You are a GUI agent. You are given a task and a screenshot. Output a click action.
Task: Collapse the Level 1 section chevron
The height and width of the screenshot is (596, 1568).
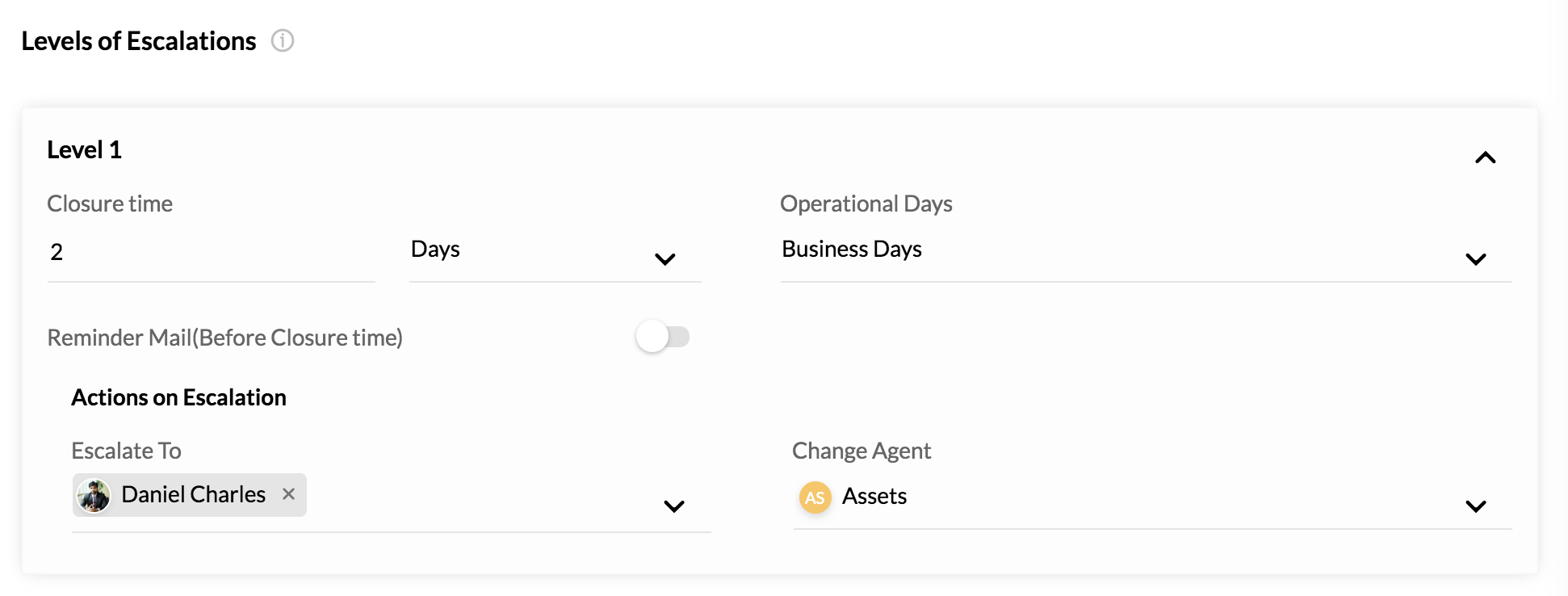[1485, 157]
